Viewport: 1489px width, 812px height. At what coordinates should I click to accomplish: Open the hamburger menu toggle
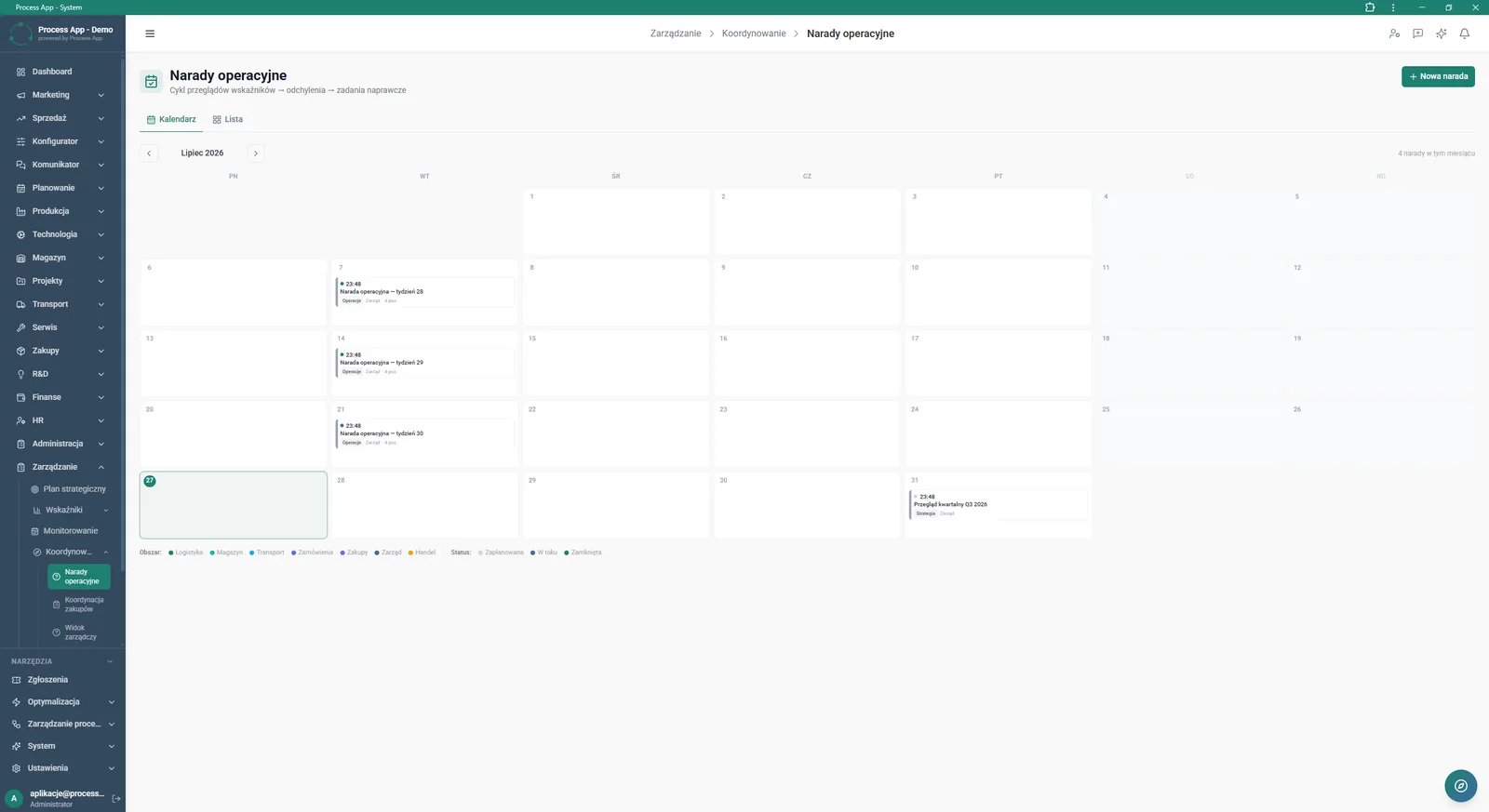[150, 33]
